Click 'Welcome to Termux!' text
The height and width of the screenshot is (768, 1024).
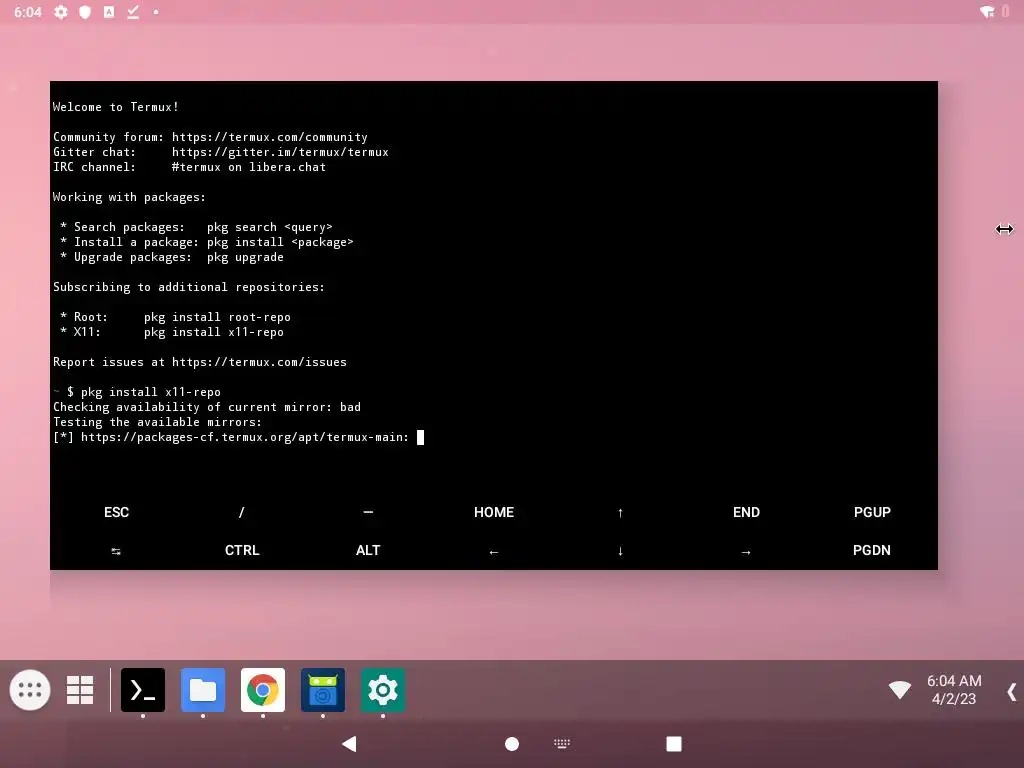pos(116,107)
